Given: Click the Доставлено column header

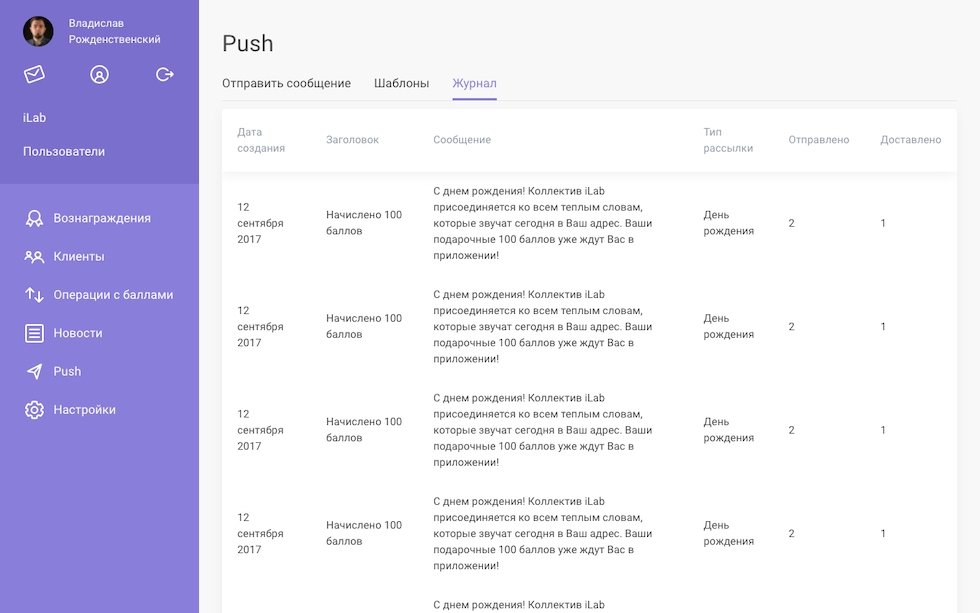Looking at the screenshot, I should point(910,140).
